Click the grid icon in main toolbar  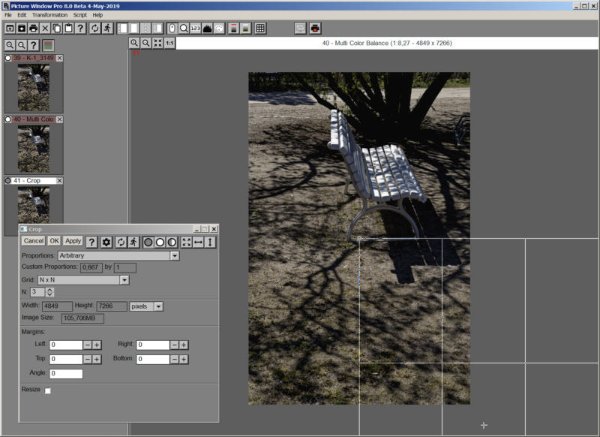pyautogui.click(x=260, y=28)
